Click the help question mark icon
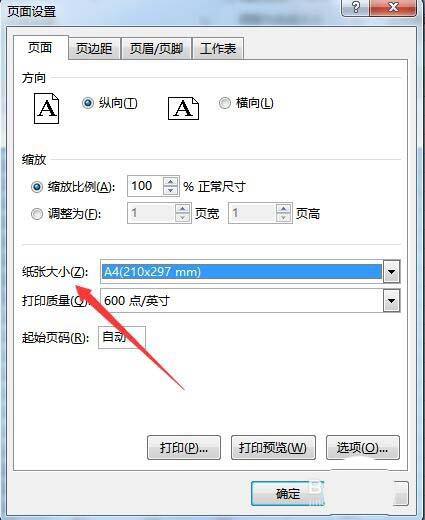Image resolution: width=425 pixels, height=520 pixels. 356,7
